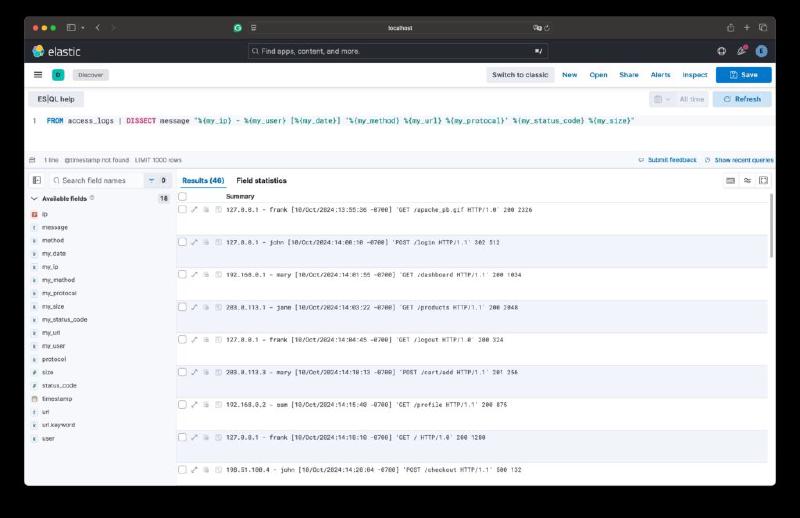Switch to the Field statistics tab
Screen dimensions: 800x518
[x=261, y=181]
